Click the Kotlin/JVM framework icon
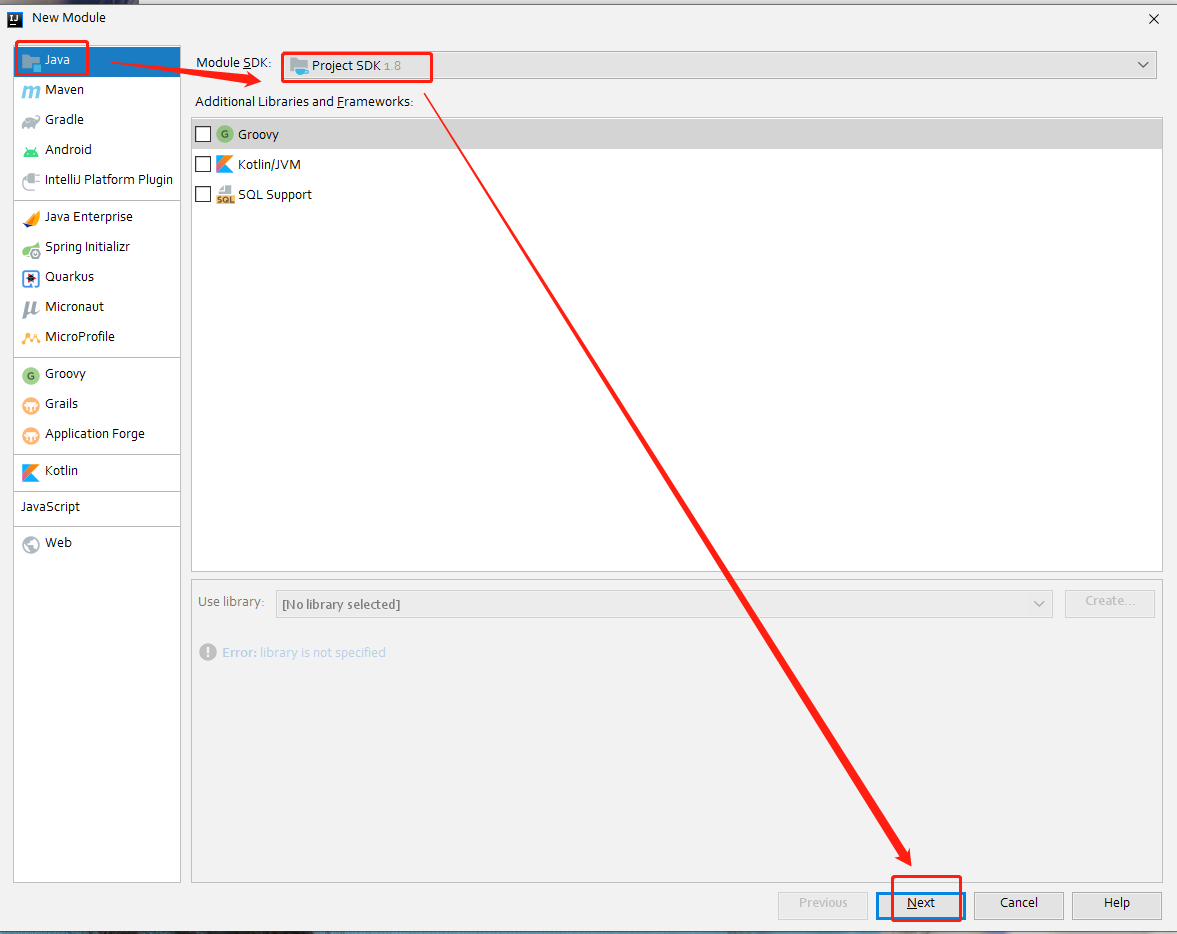Image resolution: width=1177 pixels, height=934 pixels. [224, 164]
